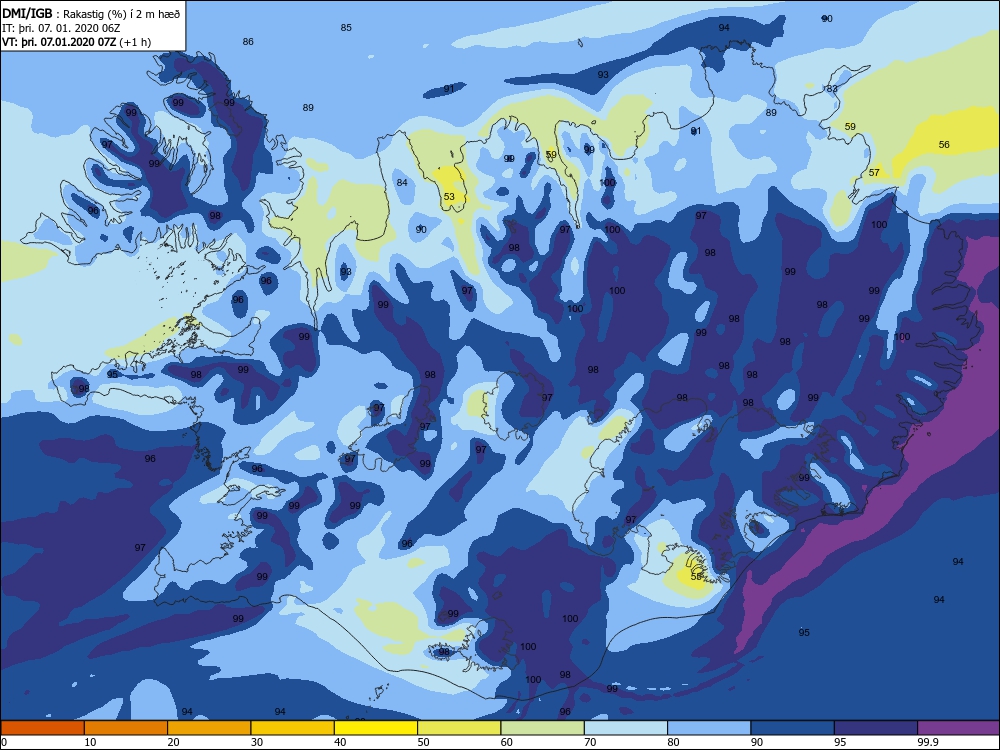Click the pale yellow 50–60 legend swatch
The image size is (1000, 750).
point(459,728)
